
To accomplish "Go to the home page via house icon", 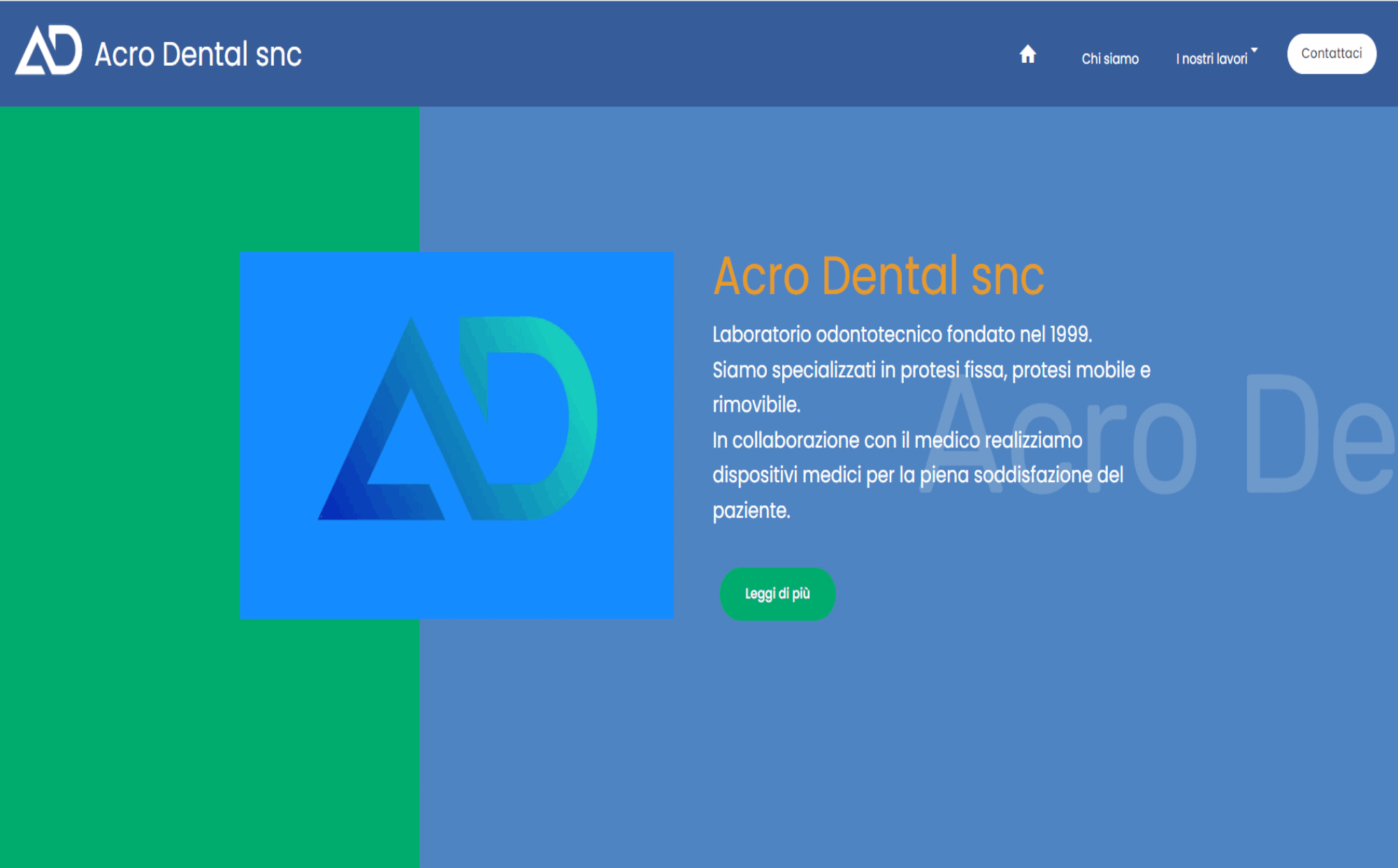I will point(1028,55).
